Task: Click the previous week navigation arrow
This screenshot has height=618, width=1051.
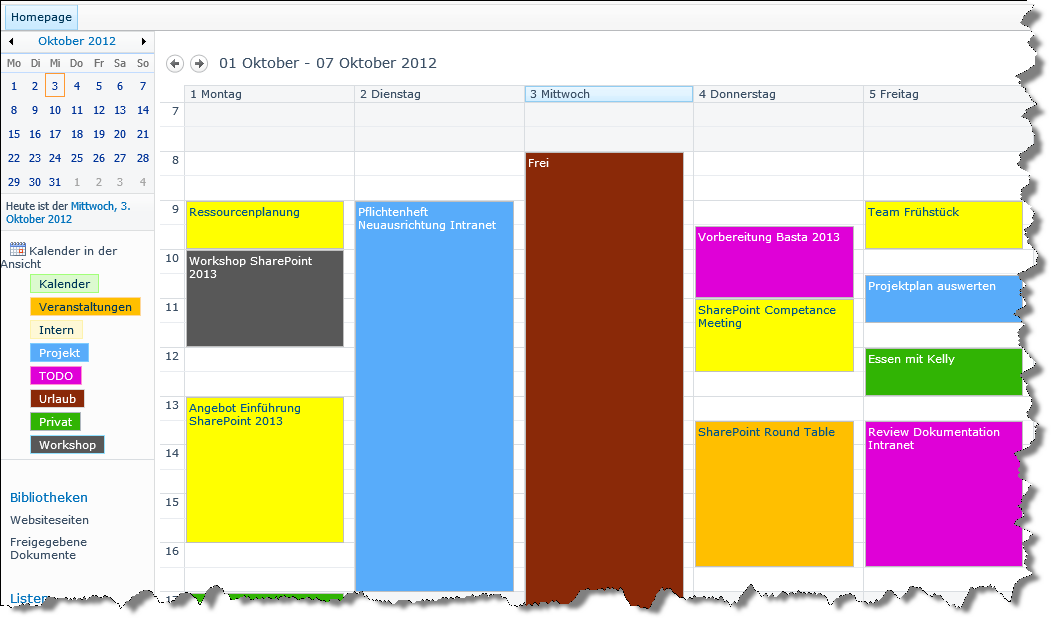Action: coord(174,63)
